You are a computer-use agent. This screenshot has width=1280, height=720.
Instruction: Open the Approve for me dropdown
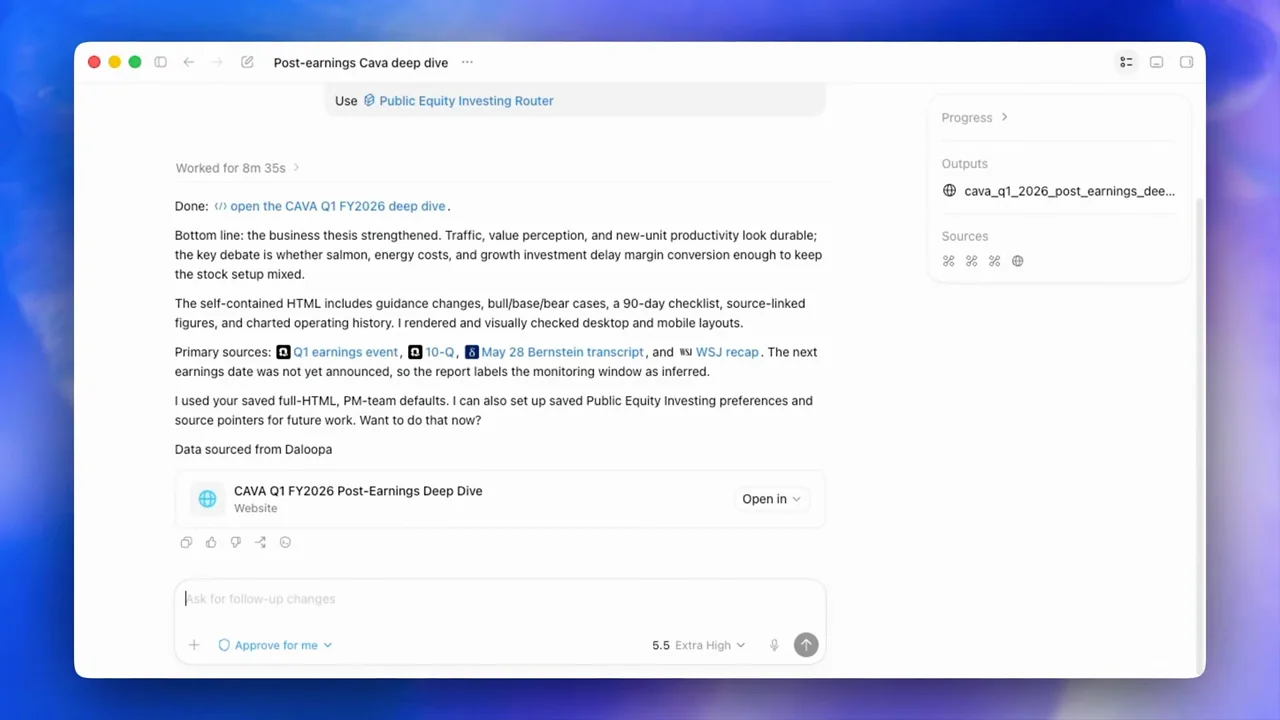point(275,645)
